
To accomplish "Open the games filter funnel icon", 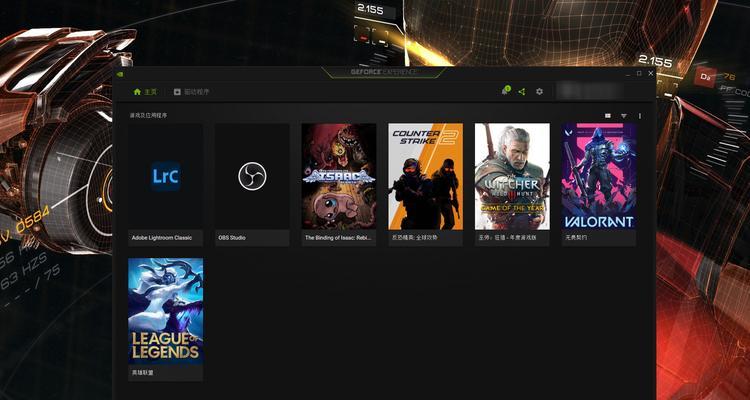I will point(624,116).
